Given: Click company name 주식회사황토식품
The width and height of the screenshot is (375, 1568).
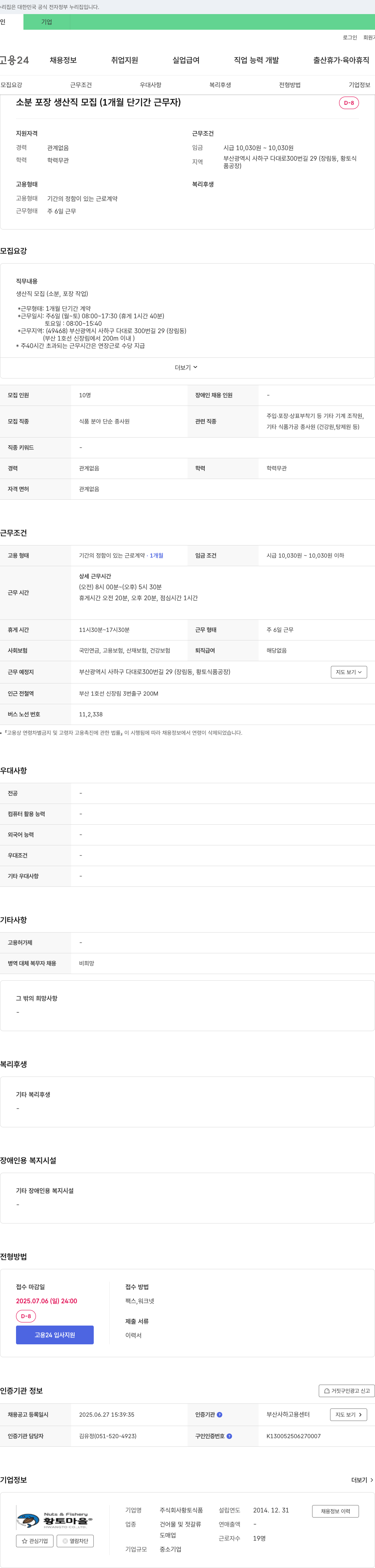Looking at the screenshot, I should 181,1510.
